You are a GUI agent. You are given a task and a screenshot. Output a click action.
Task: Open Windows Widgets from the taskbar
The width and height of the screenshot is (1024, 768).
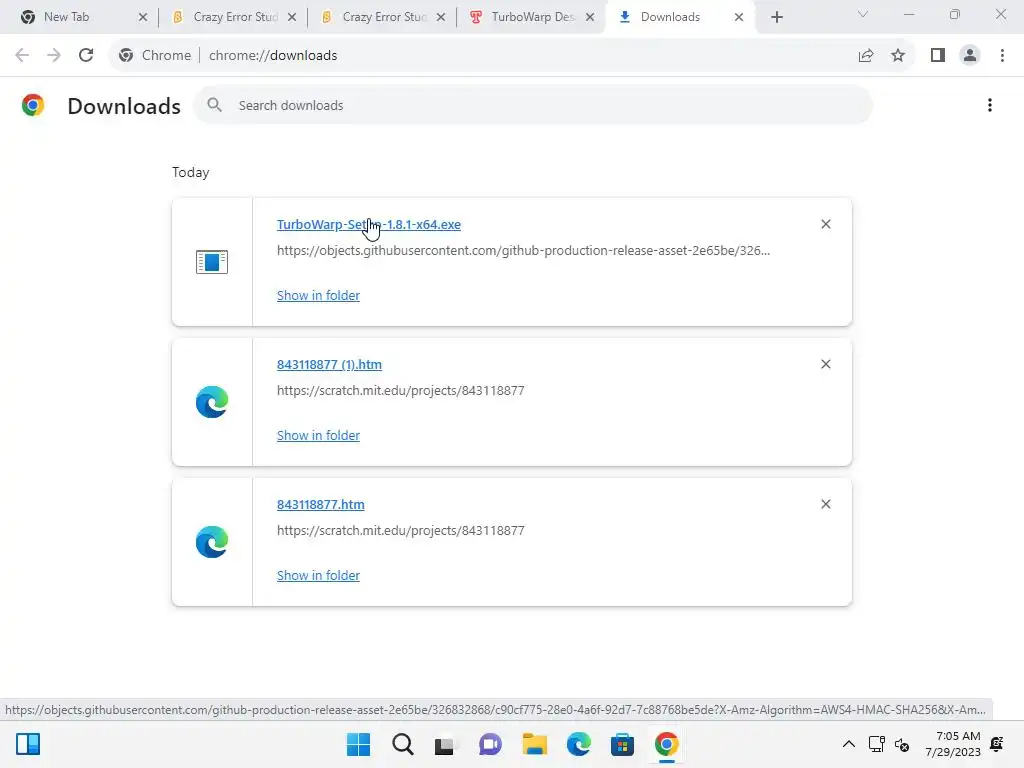coord(28,744)
